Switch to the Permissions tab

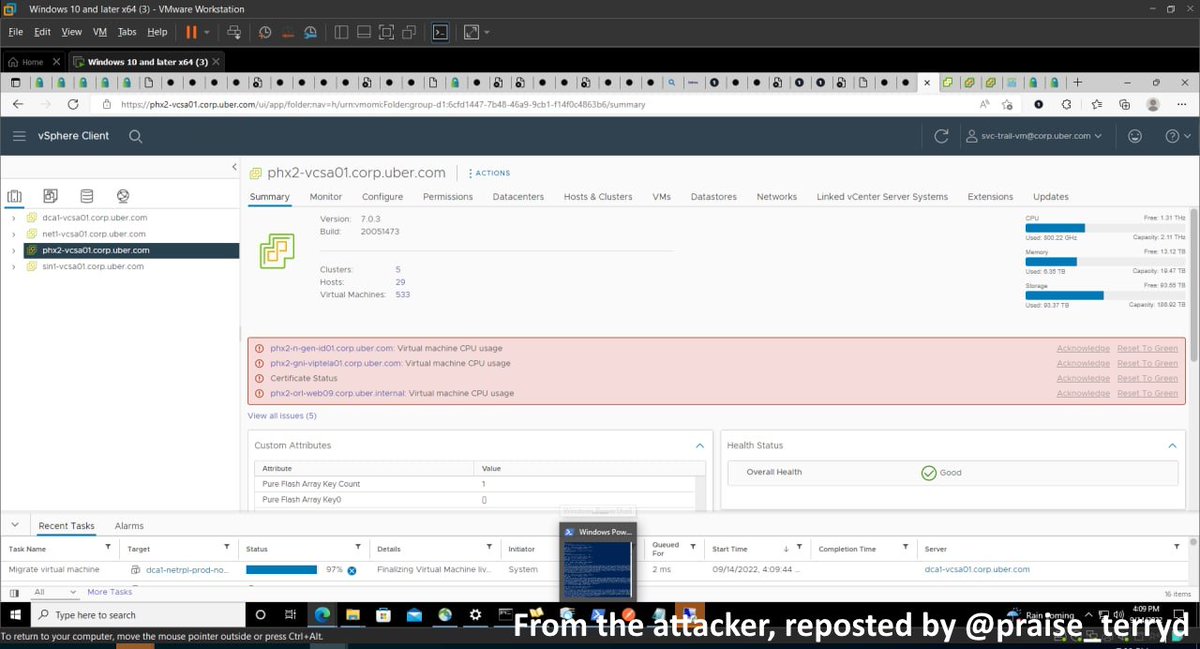coord(448,197)
